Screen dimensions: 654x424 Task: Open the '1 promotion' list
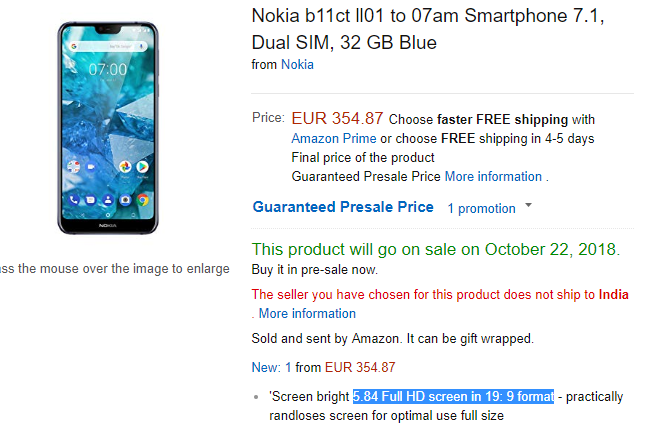point(481,208)
